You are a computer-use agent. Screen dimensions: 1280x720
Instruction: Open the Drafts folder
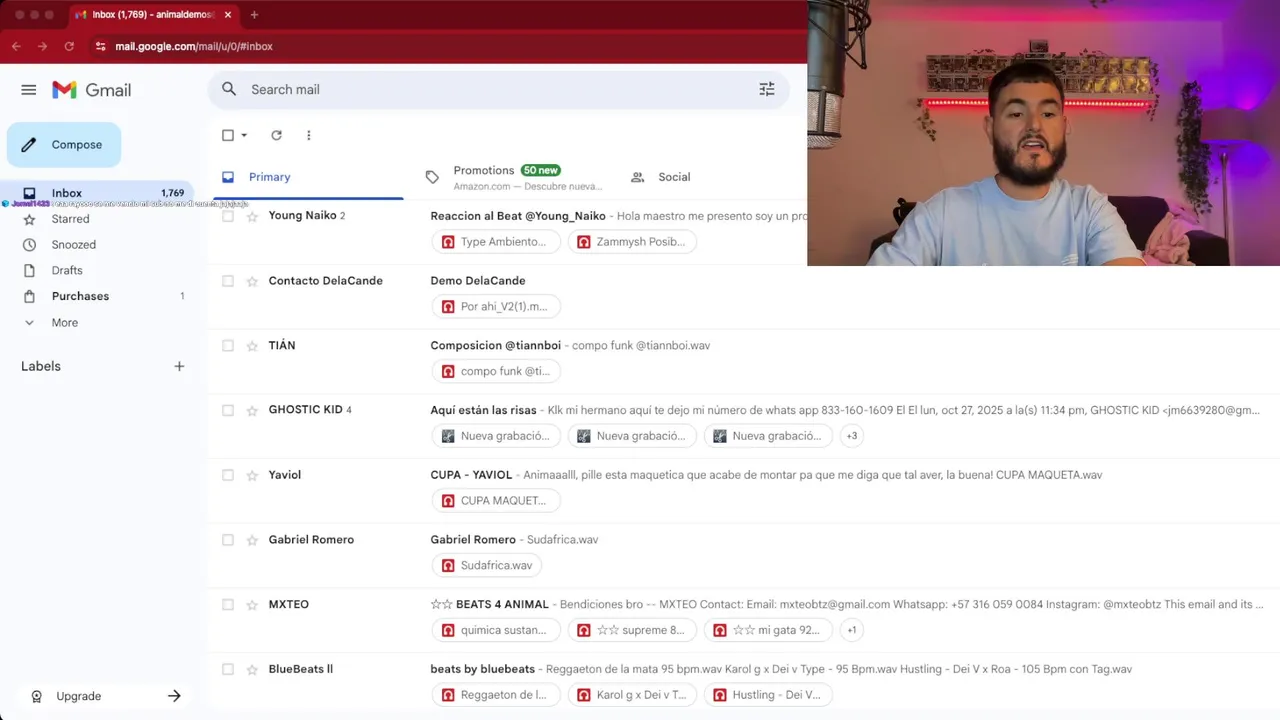coord(67,271)
